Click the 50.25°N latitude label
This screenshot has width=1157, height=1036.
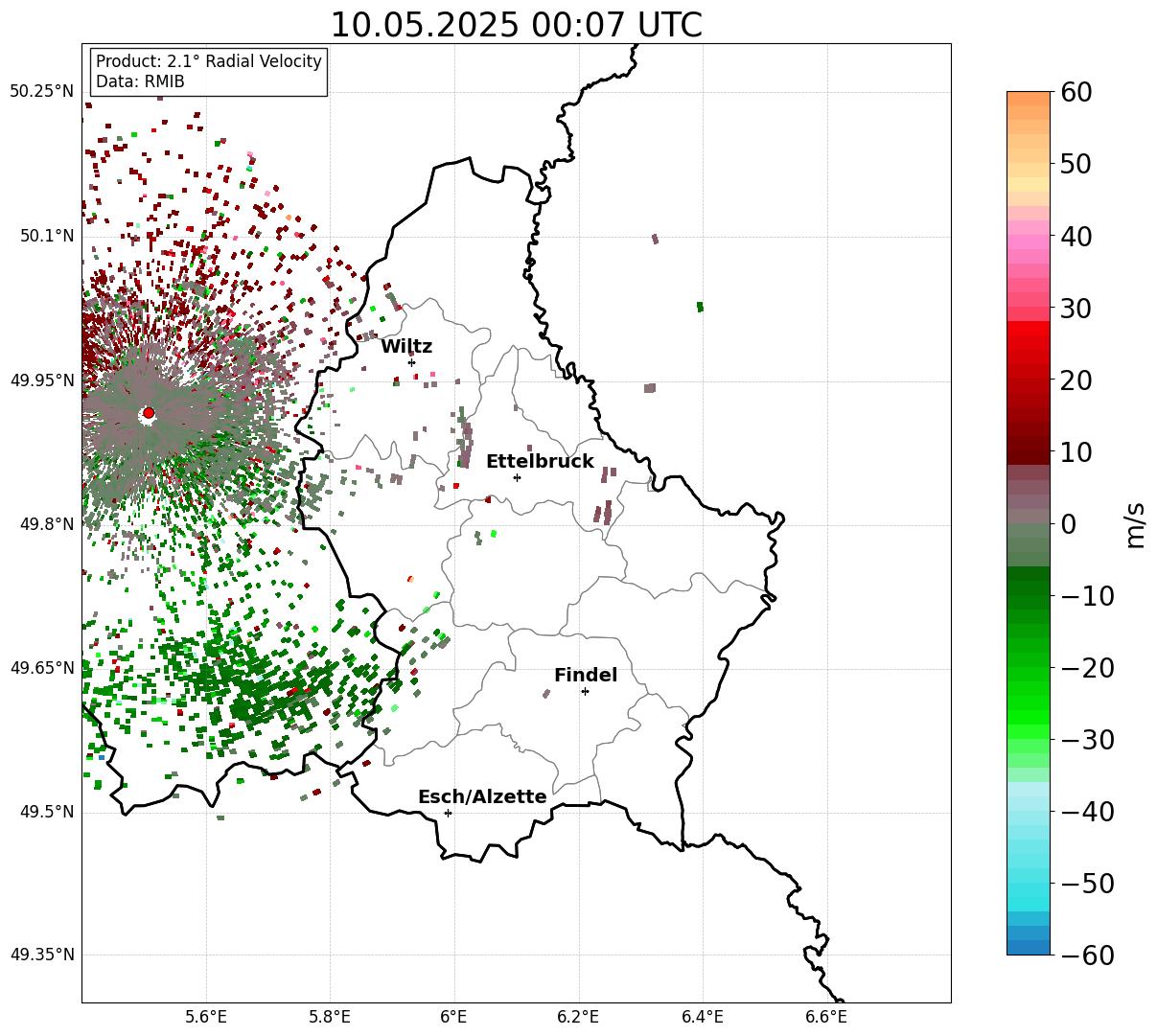pyautogui.click(x=41, y=92)
